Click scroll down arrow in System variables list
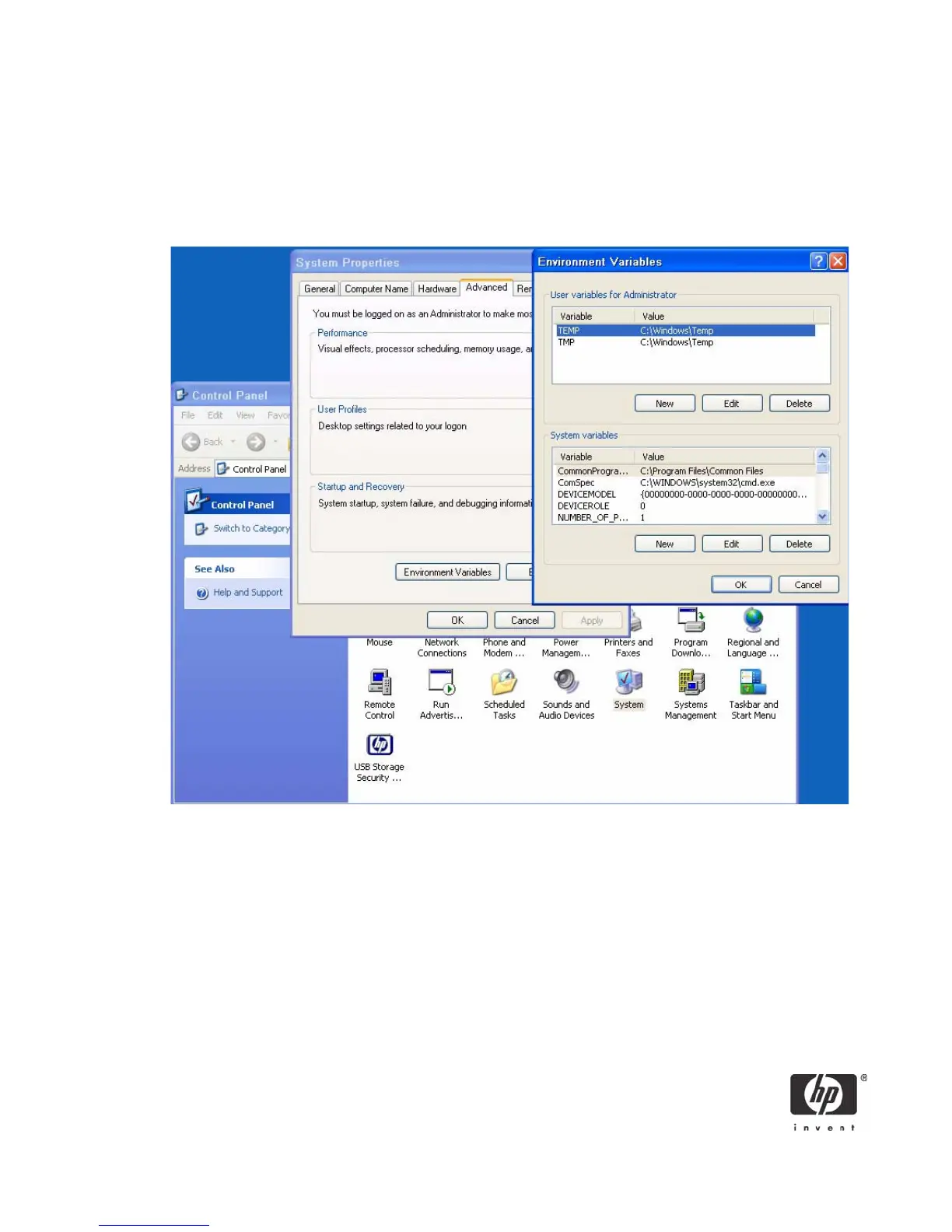Viewport: 952px width, 1232px height. (823, 516)
